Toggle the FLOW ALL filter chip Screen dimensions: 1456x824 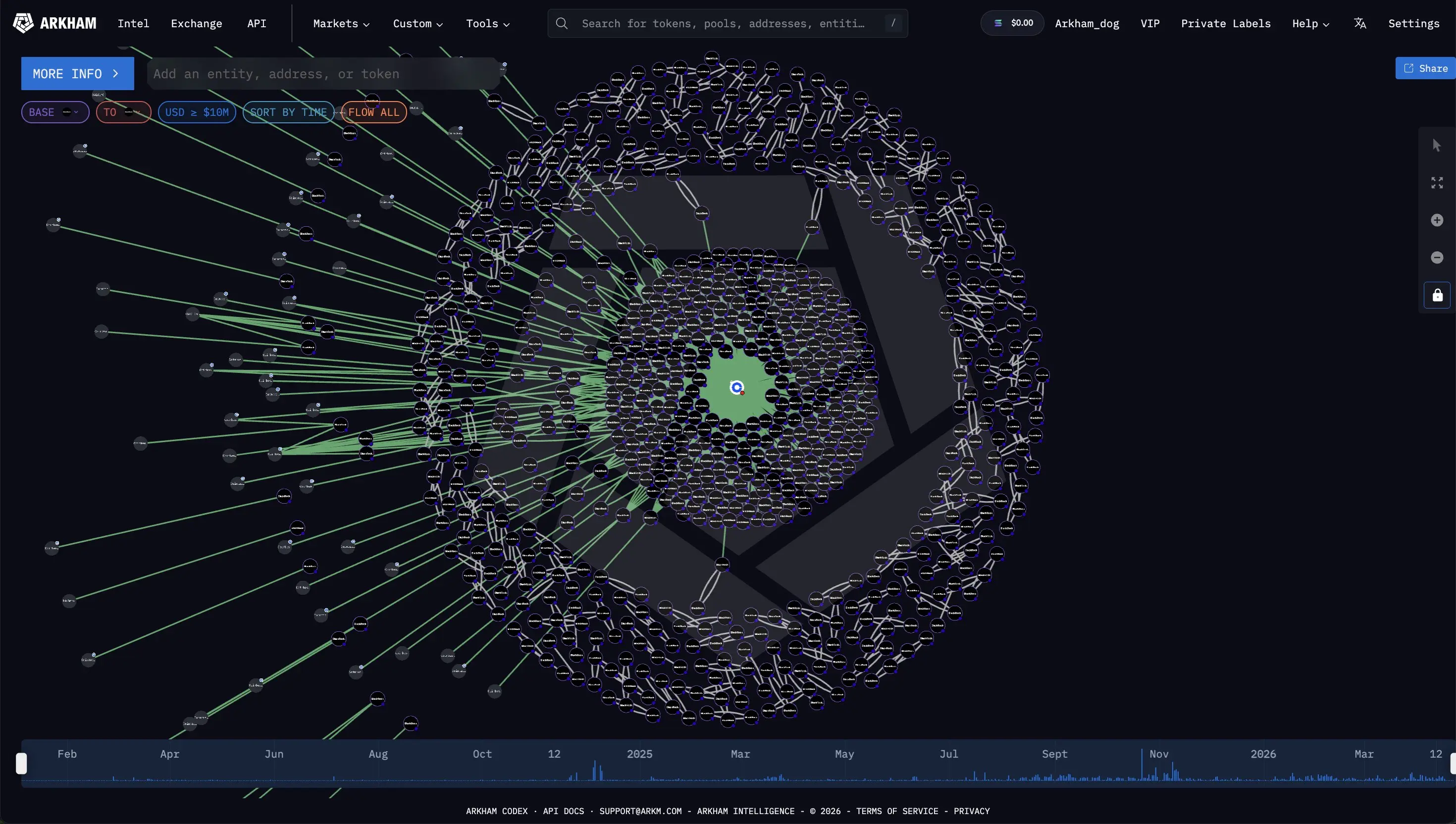point(373,112)
